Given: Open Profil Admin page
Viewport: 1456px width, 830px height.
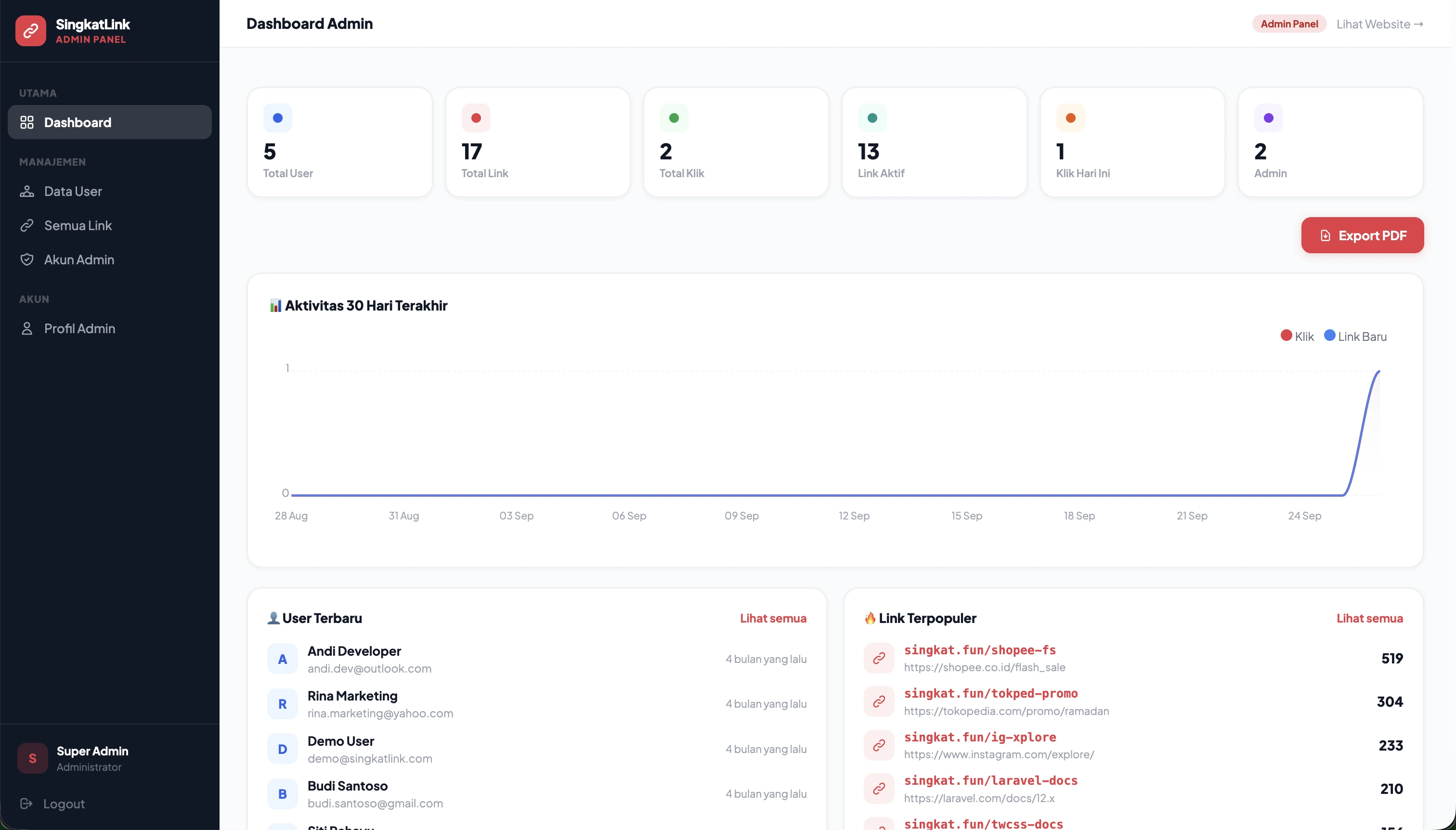Looking at the screenshot, I should [x=109, y=328].
